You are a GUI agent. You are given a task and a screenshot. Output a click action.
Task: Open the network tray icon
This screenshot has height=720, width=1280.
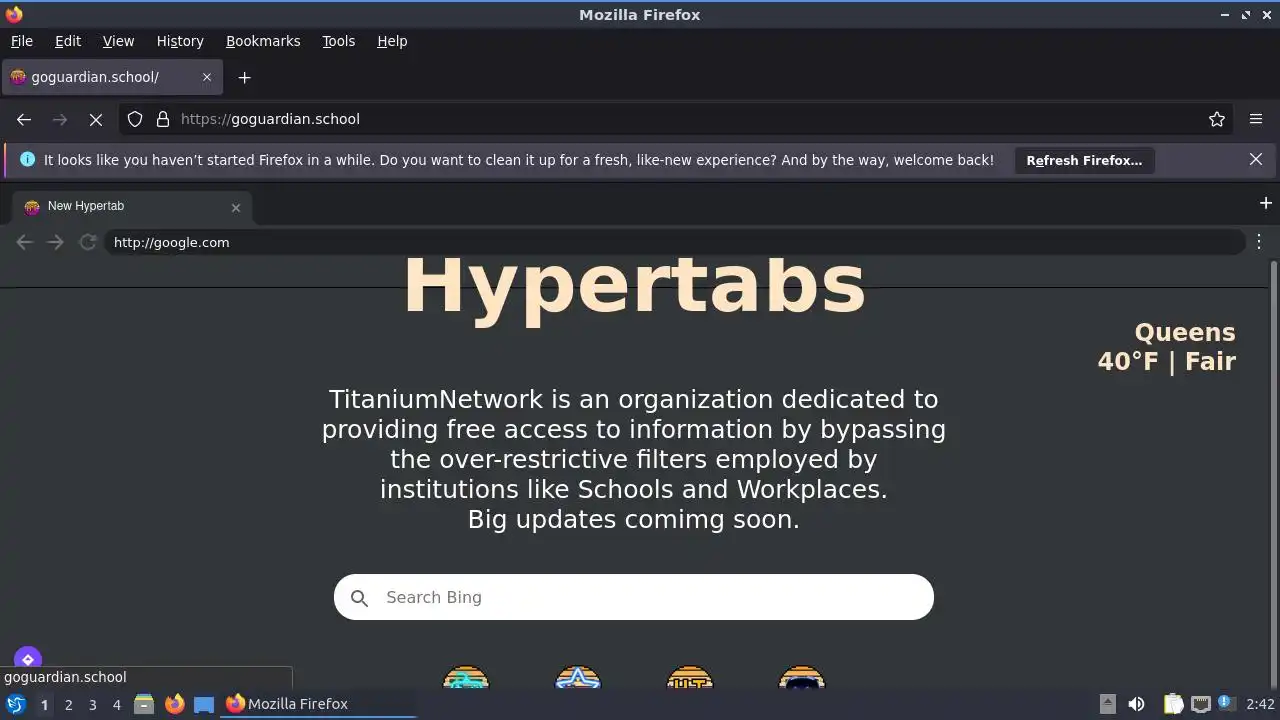(1200, 704)
